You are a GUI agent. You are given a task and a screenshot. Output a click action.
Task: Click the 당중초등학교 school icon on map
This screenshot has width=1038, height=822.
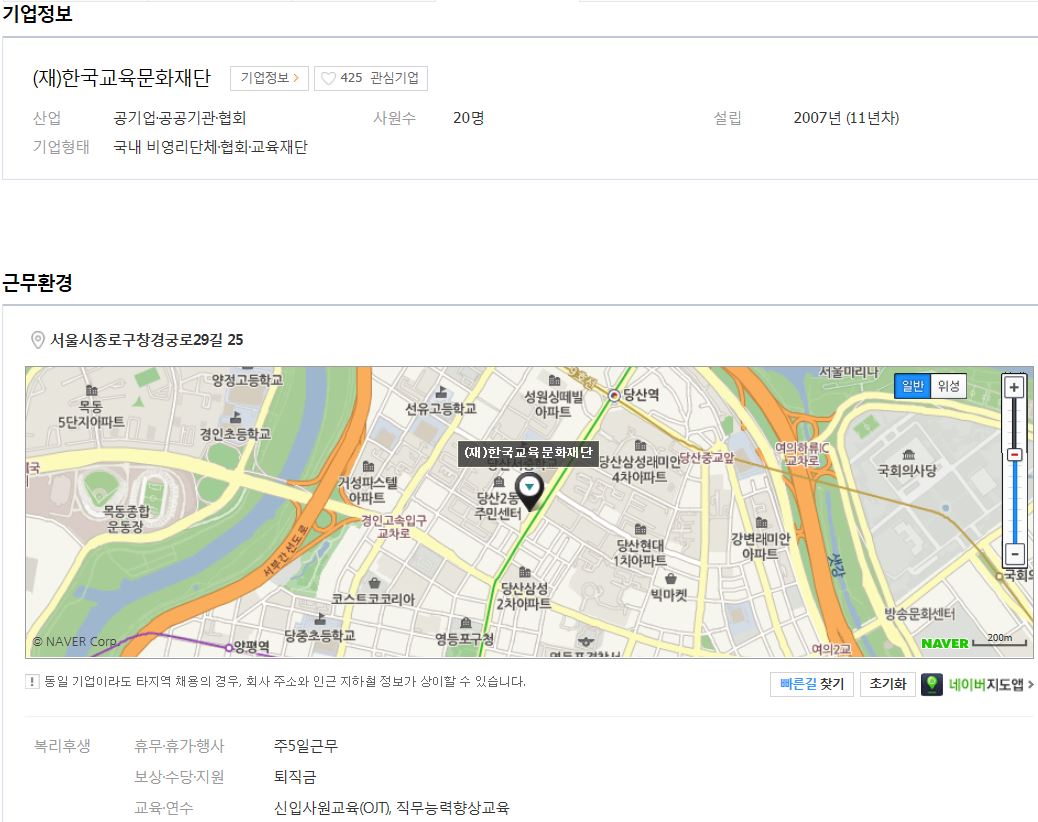point(320,619)
